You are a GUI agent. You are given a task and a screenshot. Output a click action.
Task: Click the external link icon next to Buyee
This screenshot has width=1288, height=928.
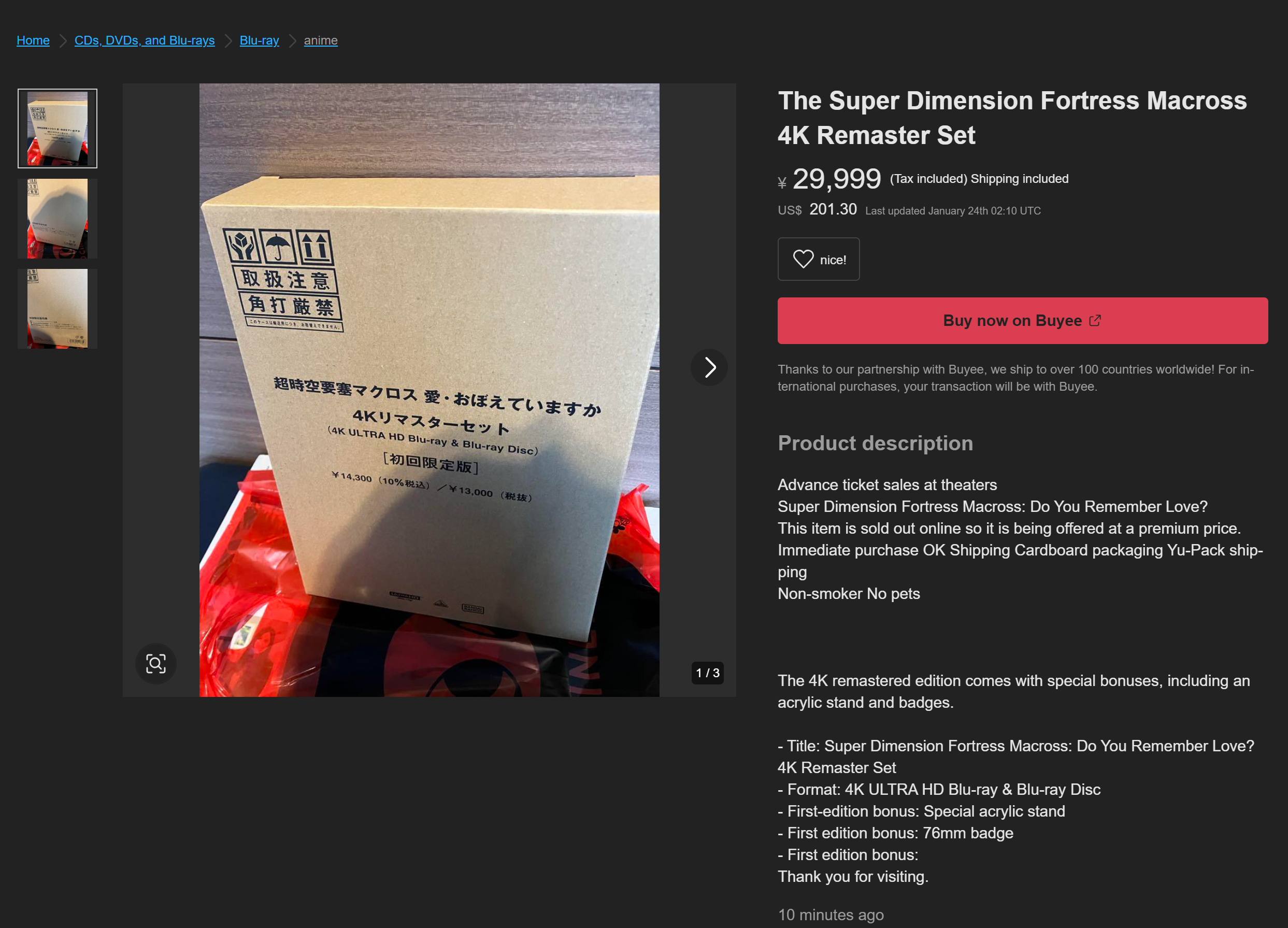1095,320
